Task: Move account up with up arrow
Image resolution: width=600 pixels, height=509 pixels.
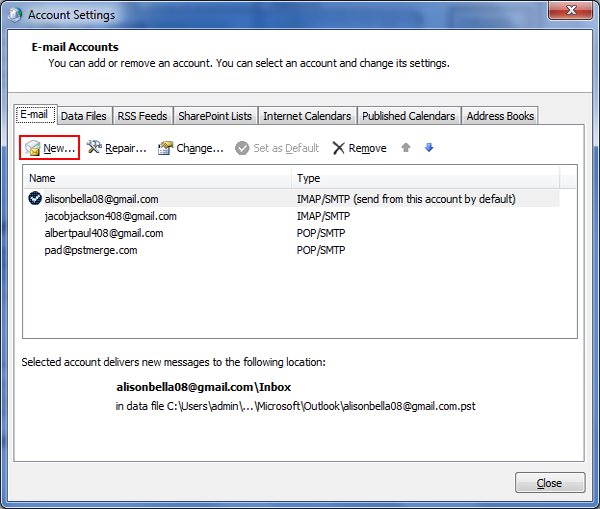Action: pyautogui.click(x=406, y=148)
